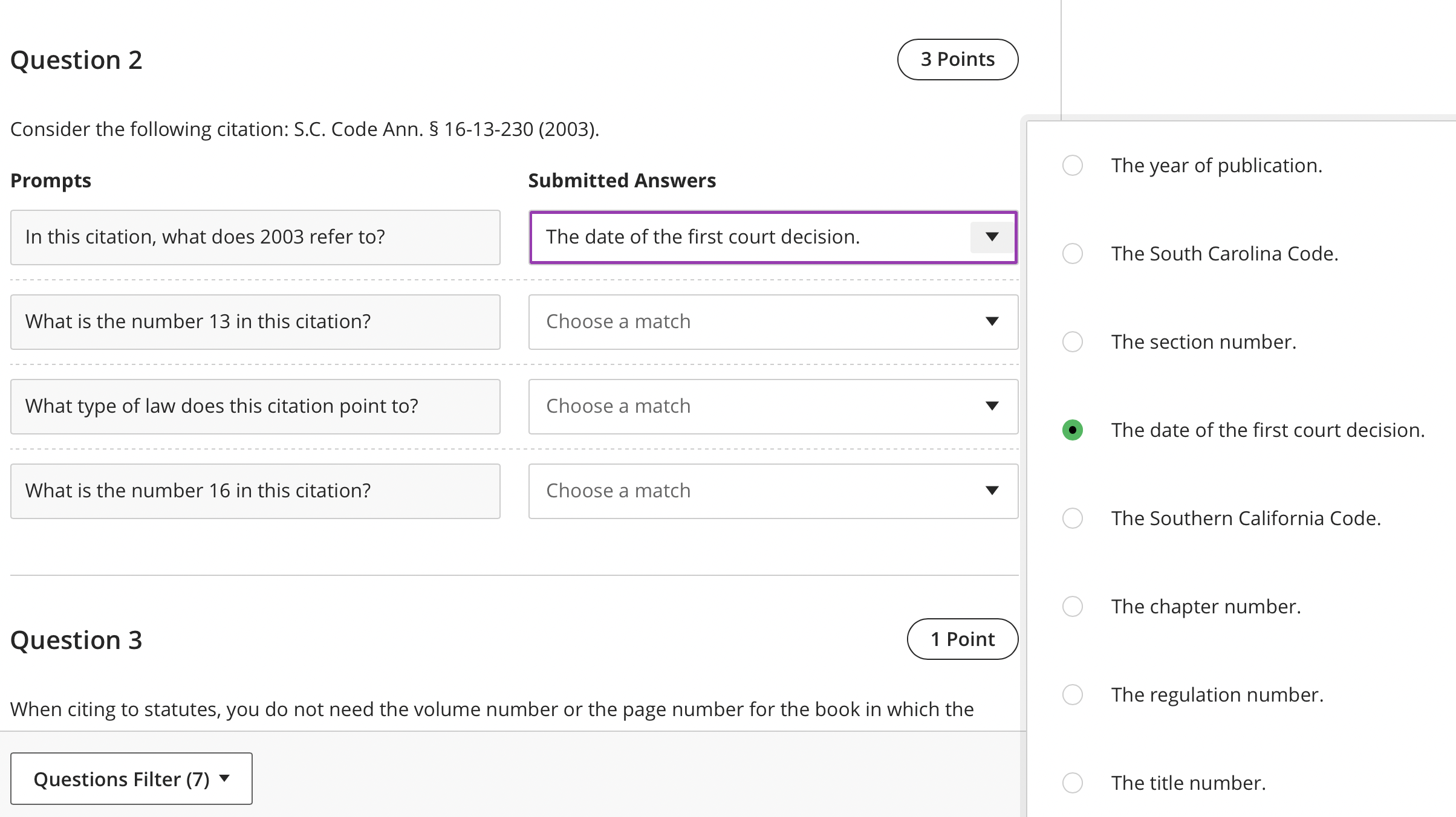The height and width of the screenshot is (817, 1456).
Task: Click the 'What is the number 16' prompt box
Action: (x=255, y=491)
